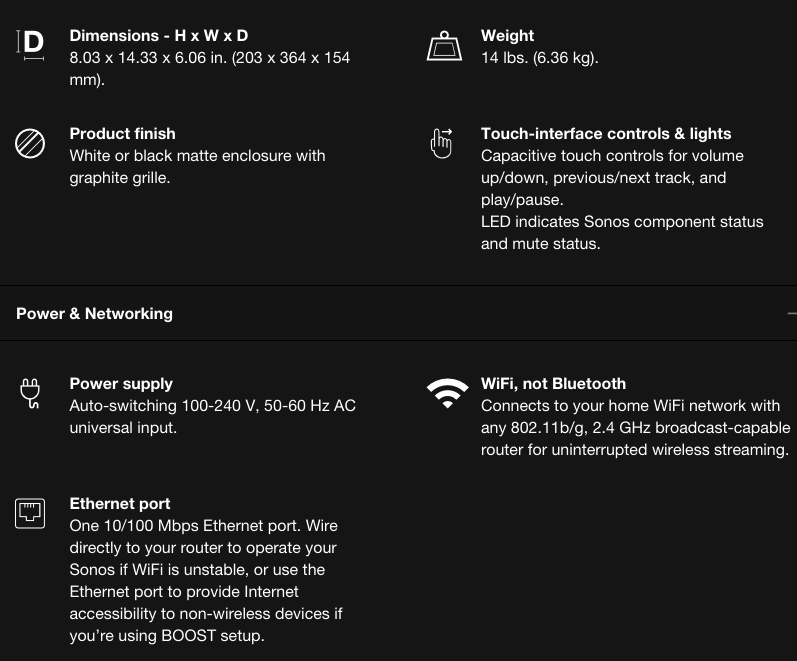Click the minus icon beside Power & Networking
Viewport: 797px width, 661px height.
click(x=792, y=314)
